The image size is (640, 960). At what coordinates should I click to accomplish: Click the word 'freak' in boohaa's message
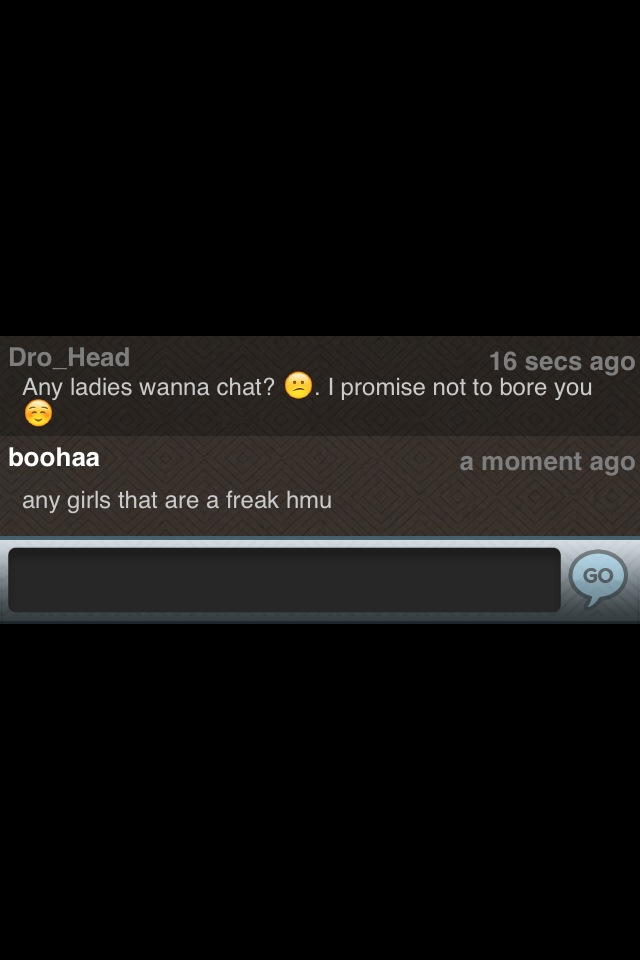(253, 500)
